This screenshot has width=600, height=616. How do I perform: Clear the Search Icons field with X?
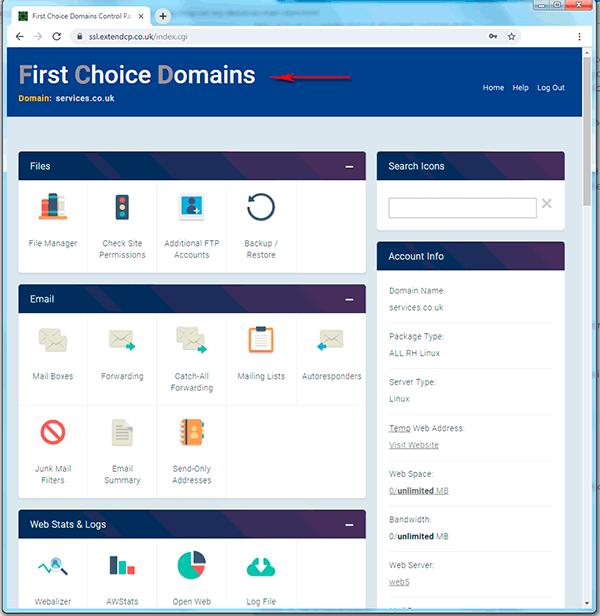coord(547,204)
